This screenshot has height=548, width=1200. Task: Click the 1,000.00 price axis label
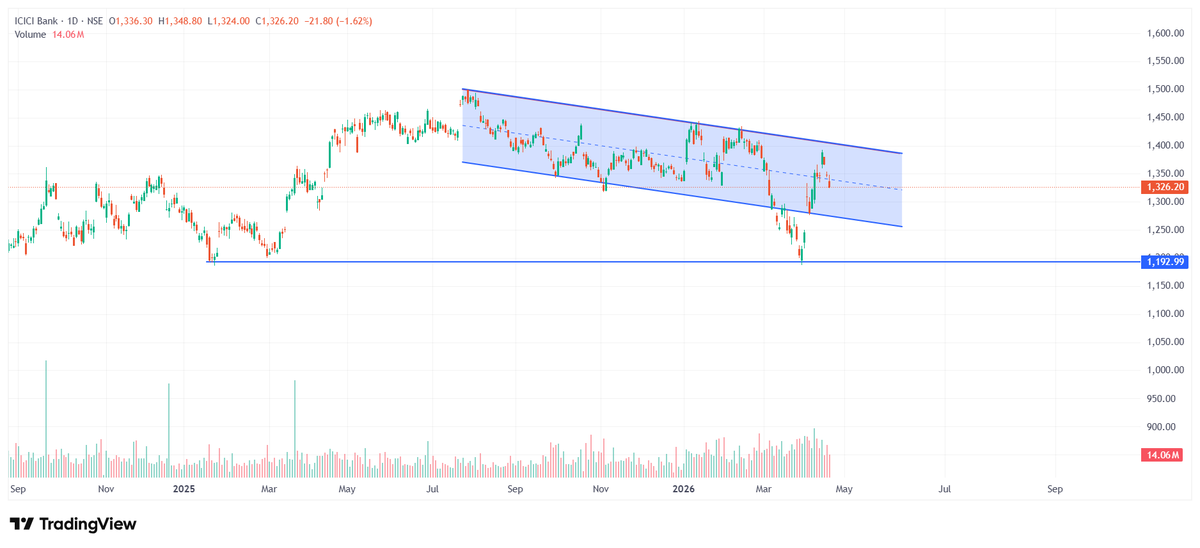pos(1165,370)
